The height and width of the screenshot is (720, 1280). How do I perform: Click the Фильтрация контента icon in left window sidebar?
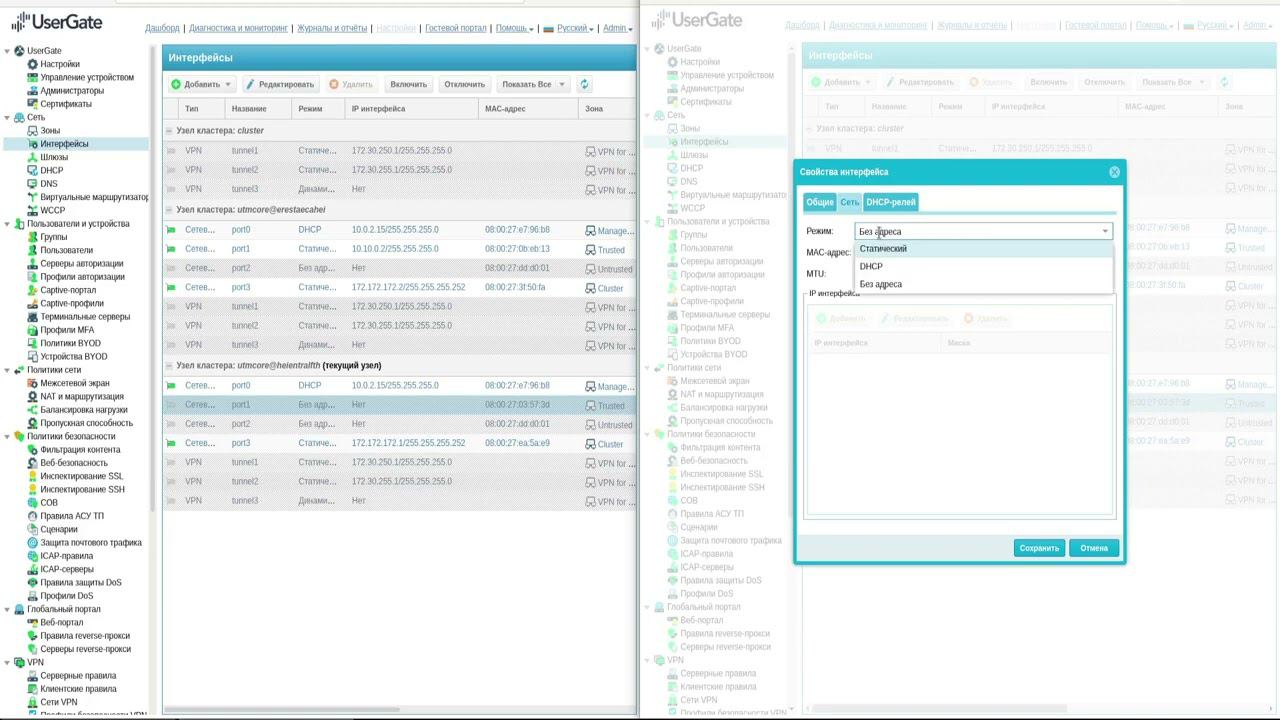[x=33, y=450]
